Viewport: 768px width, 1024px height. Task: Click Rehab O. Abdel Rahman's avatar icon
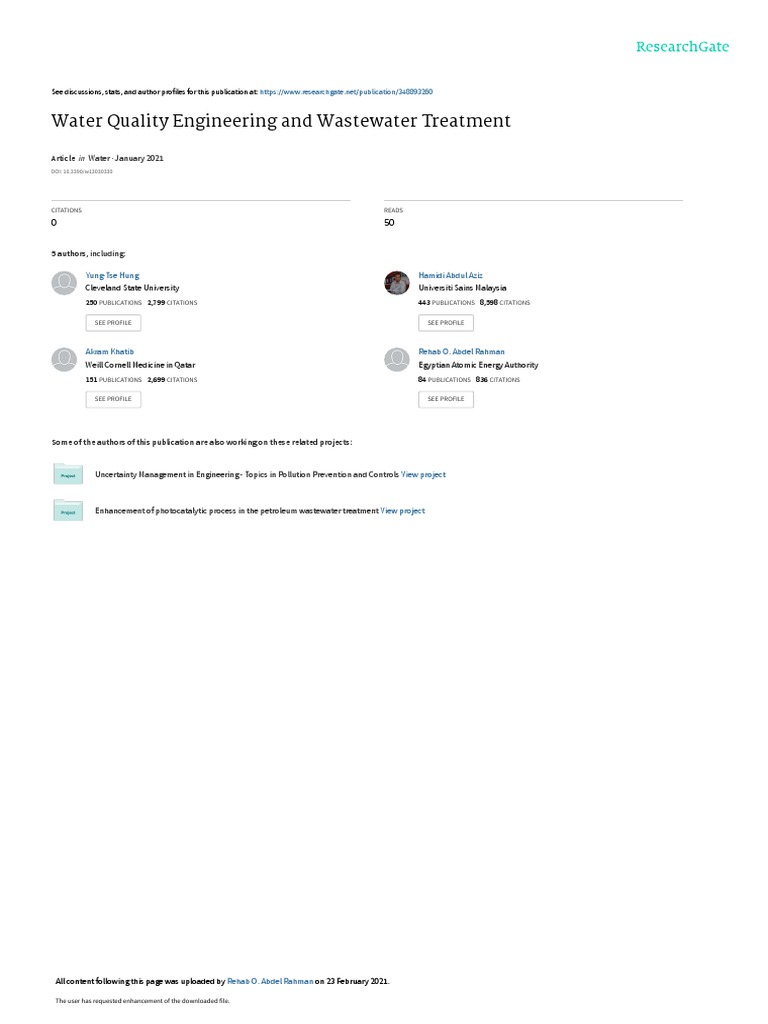[396, 359]
